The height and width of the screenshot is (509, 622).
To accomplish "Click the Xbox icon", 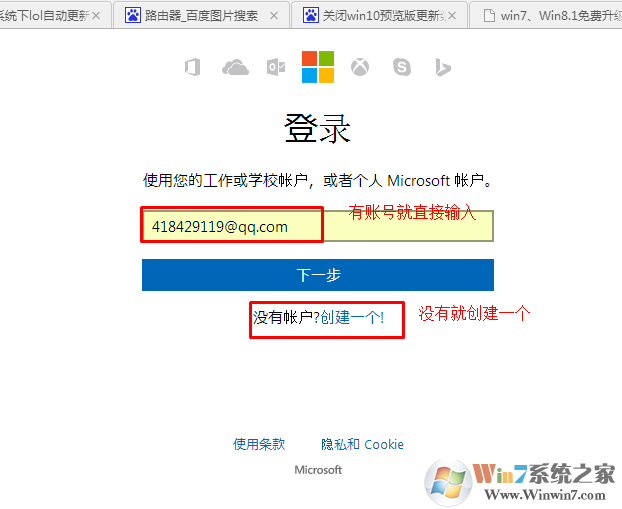I will pos(360,67).
